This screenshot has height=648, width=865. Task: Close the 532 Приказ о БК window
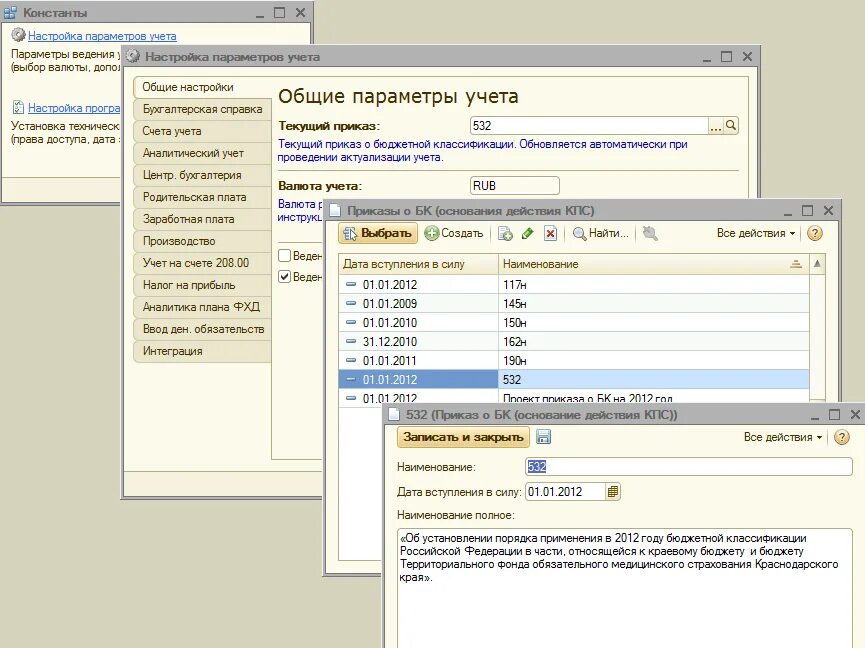(855, 415)
